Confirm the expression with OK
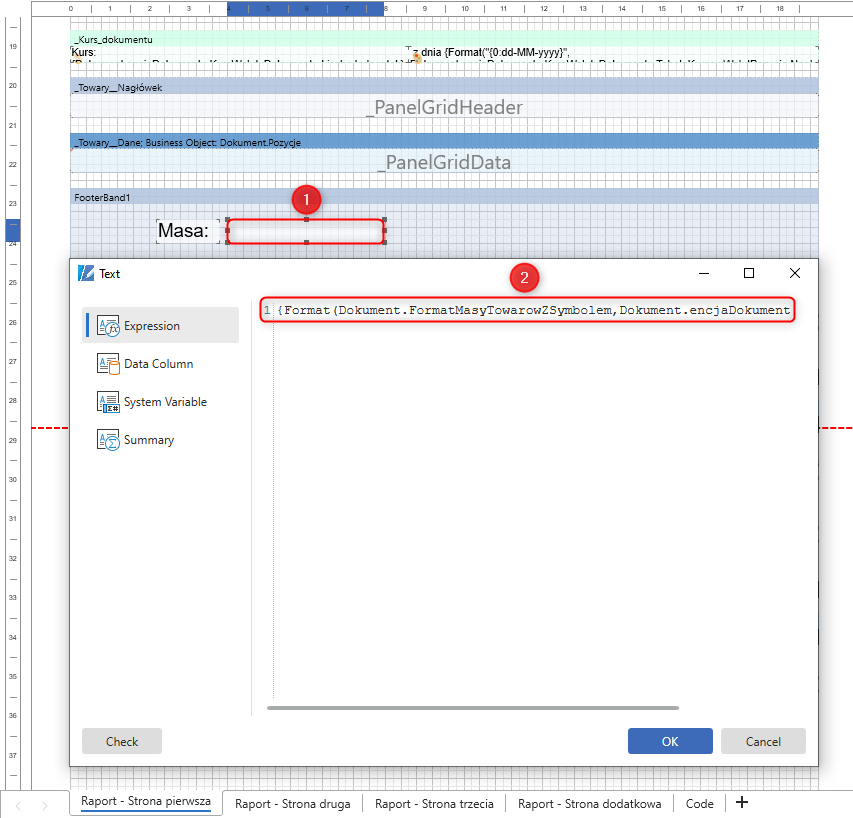Image resolution: width=853 pixels, height=818 pixels. click(x=670, y=741)
